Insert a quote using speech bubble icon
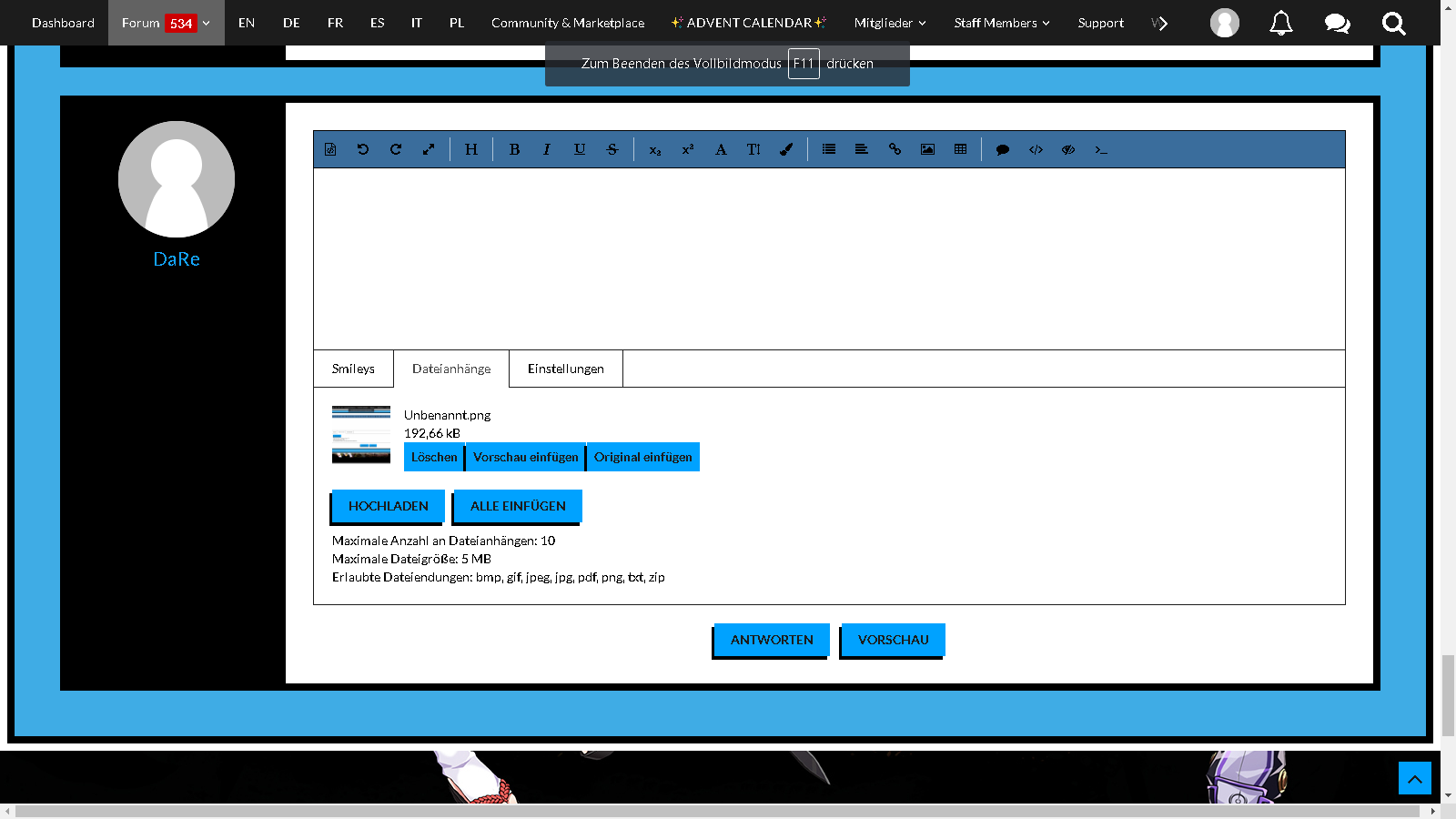The width and height of the screenshot is (1456, 819). point(1003,149)
